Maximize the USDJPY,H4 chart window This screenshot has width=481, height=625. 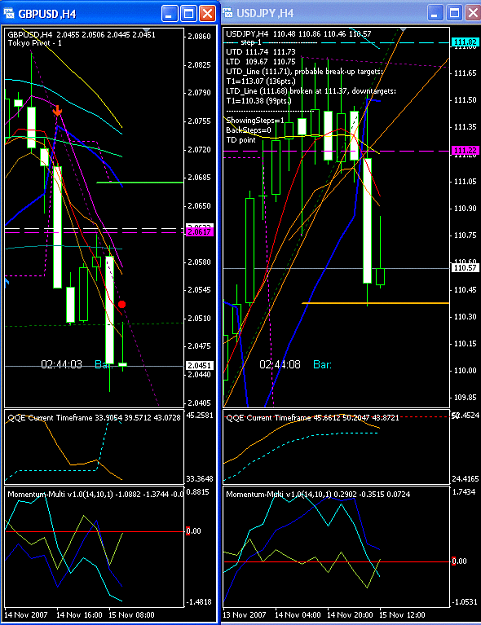coord(454,13)
